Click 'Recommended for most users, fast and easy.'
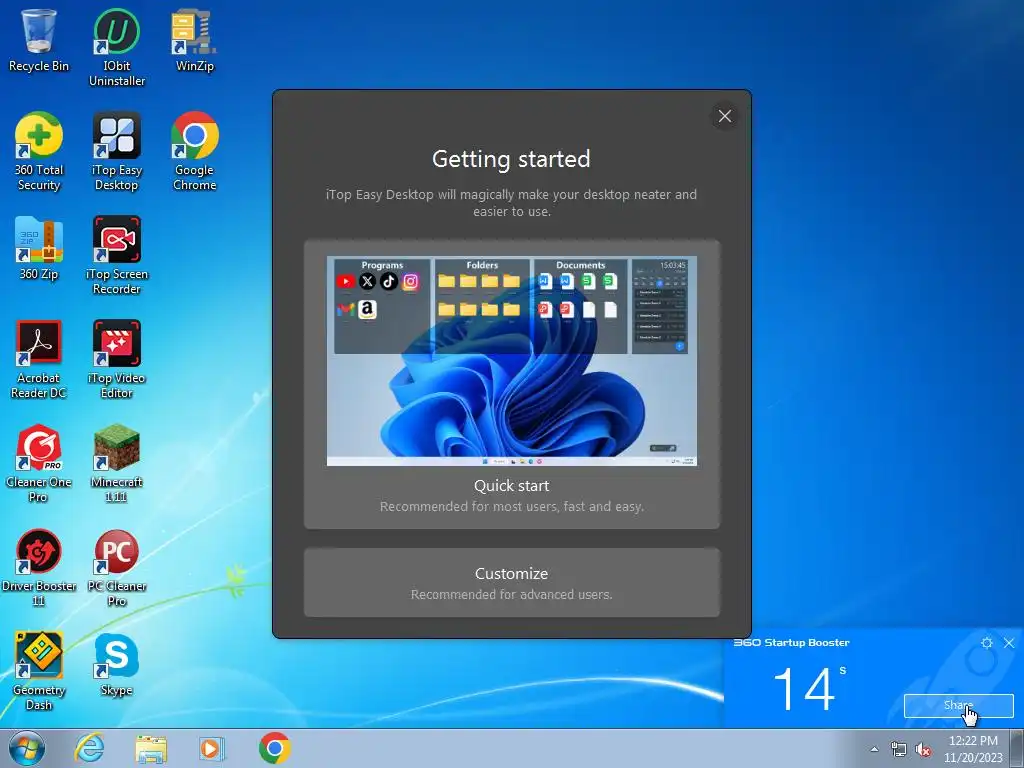The width and height of the screenshot is (1024, 768). 512,506
